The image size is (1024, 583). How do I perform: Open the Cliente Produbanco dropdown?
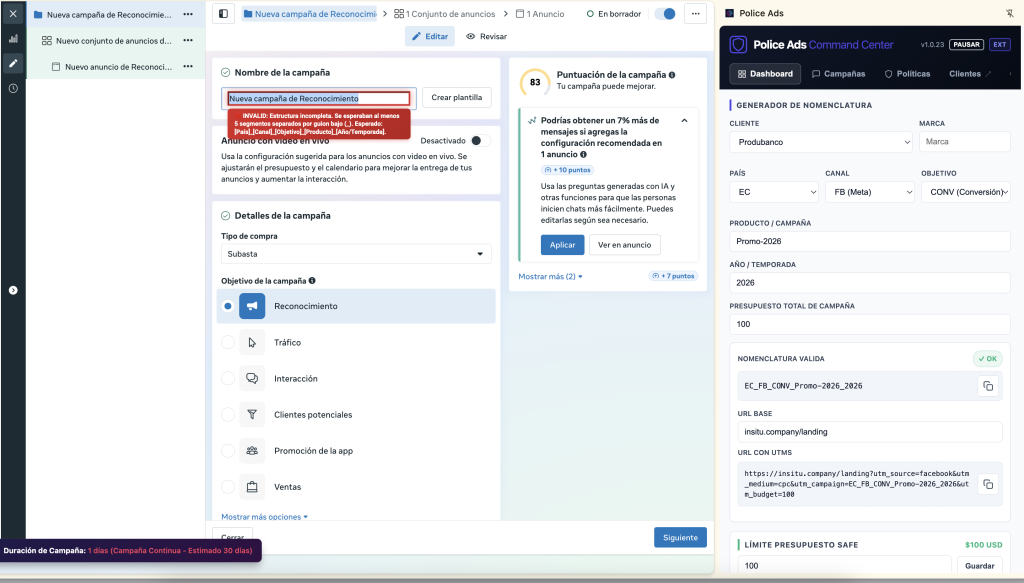821,142
